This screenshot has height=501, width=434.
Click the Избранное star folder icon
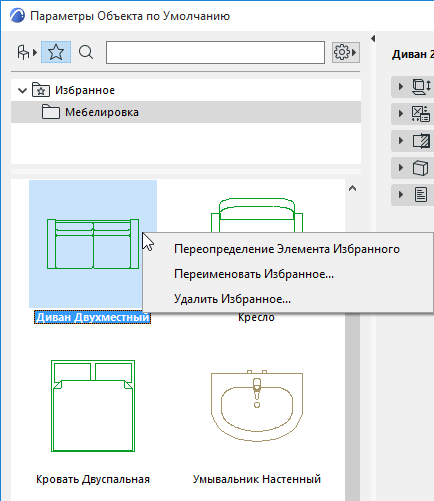click(x=41, y=90)
